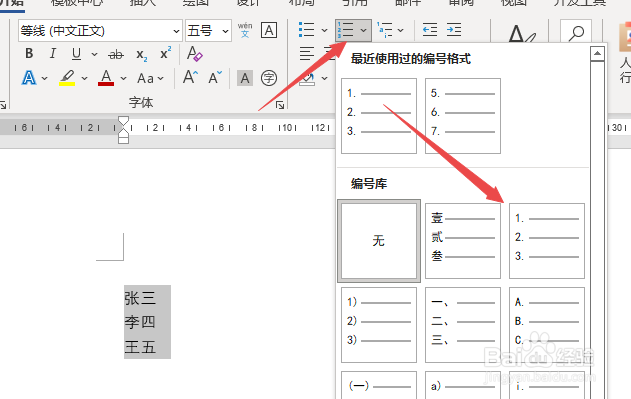Expand multilevel list dropdown arrow
631x399 pixels.
(x=400, y=31)
